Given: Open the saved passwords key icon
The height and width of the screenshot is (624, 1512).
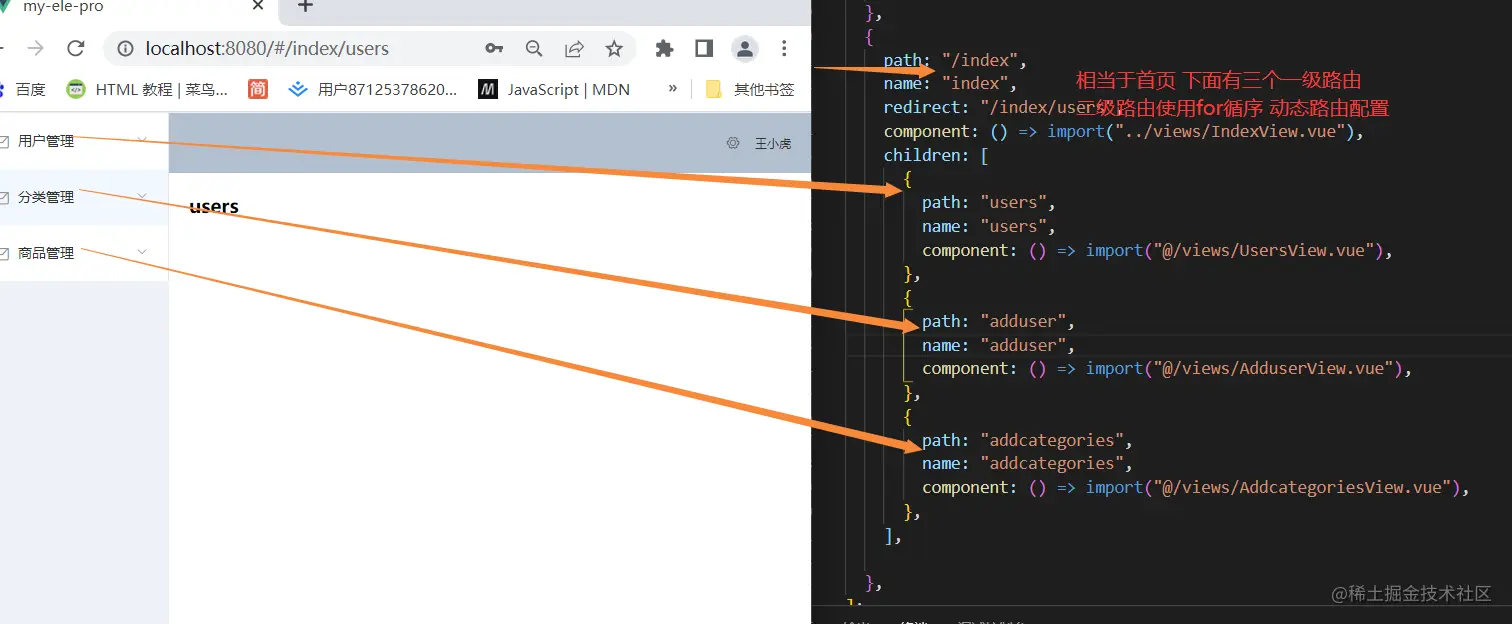Looking at the screenshot, I should (494, 48).
